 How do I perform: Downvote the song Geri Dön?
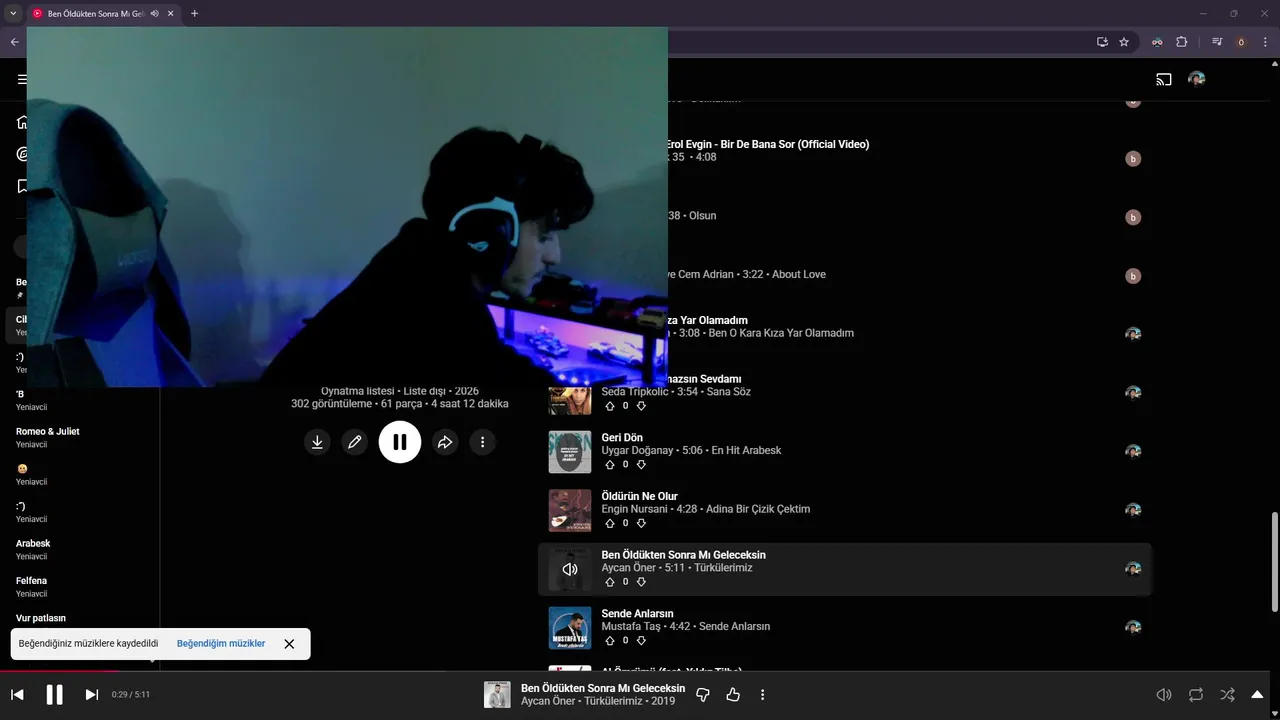[x=641, y=464]
